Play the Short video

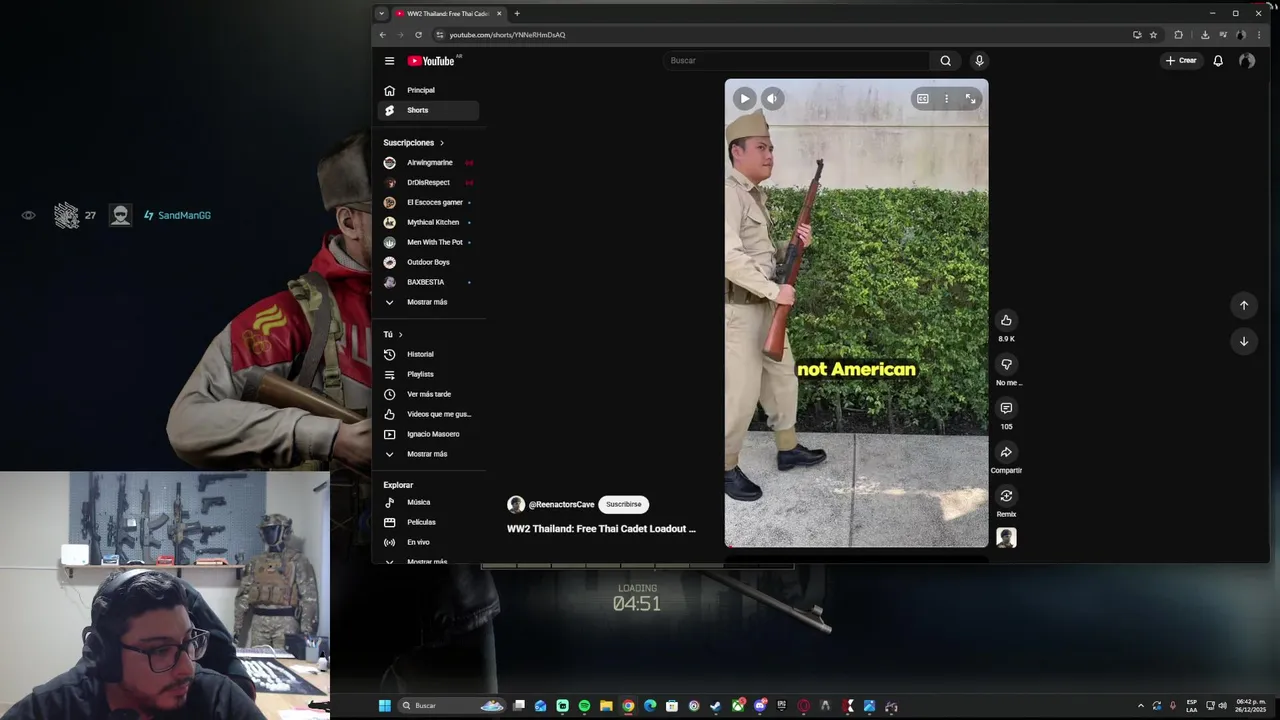[744, 98]
